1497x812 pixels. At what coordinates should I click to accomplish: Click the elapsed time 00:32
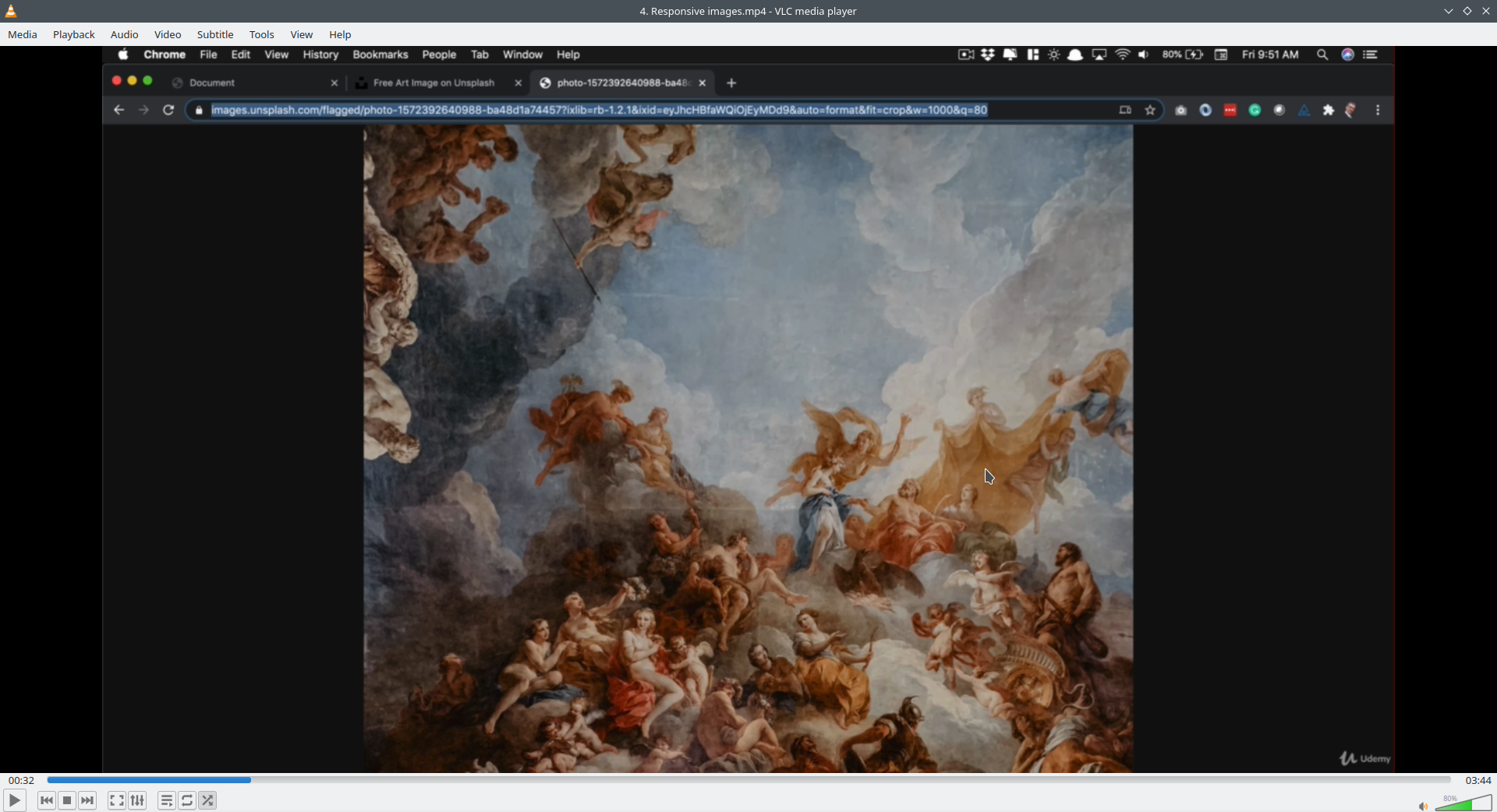(x=22, y=780)
